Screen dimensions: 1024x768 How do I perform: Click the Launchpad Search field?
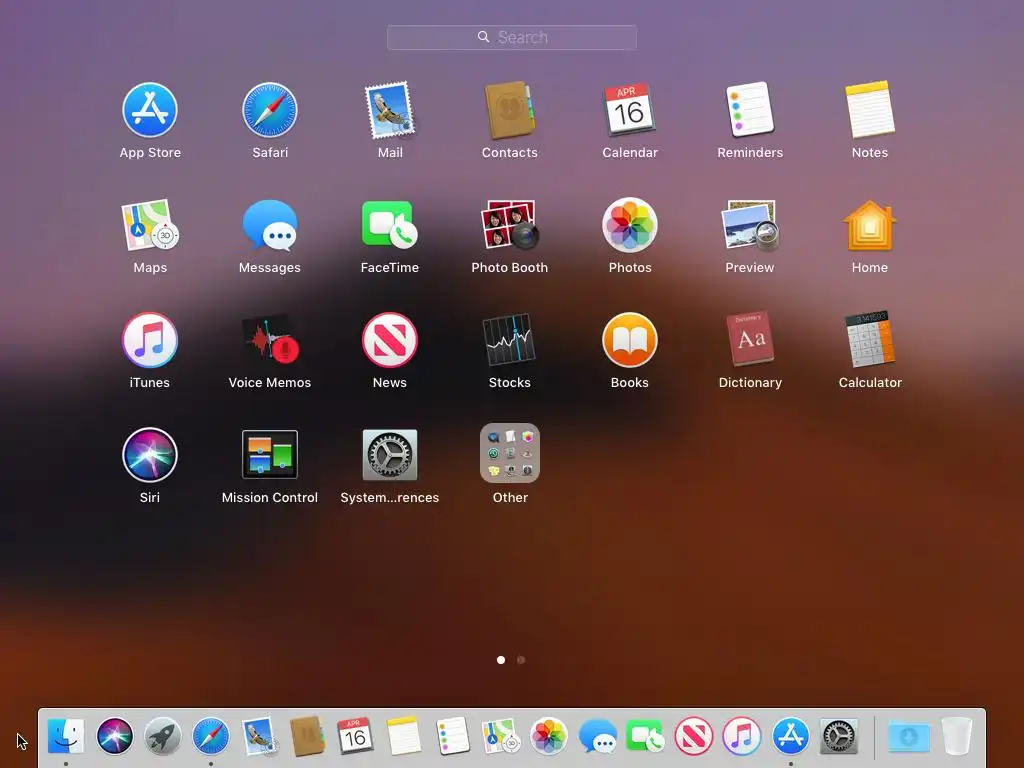pos(512,37)
